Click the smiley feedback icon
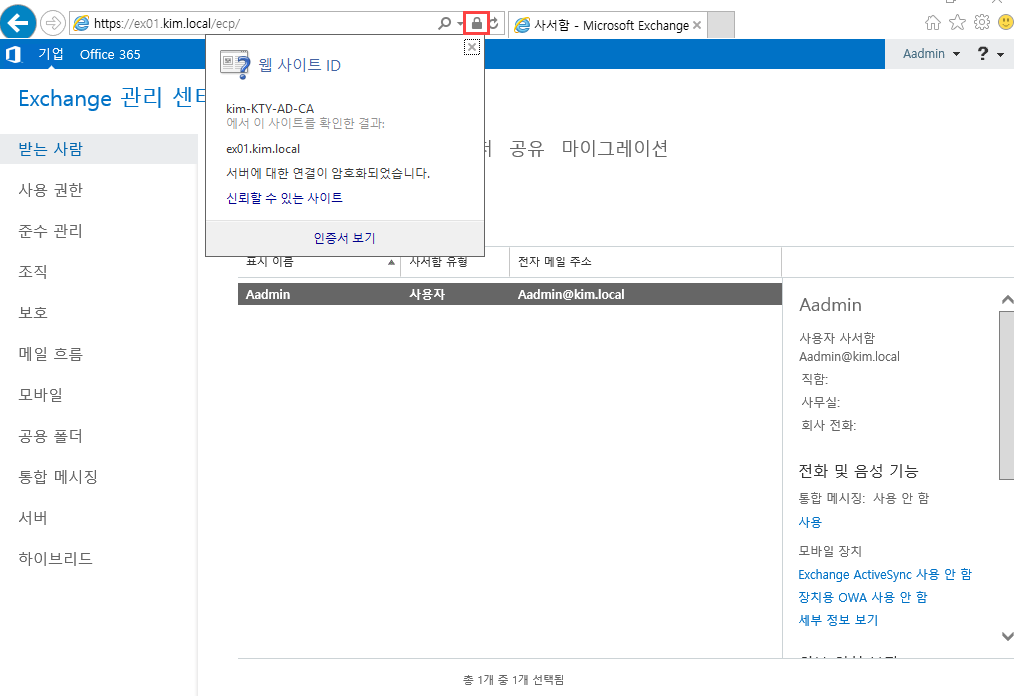Screen dimensions: 1014x696 [x=1006, y=22]
